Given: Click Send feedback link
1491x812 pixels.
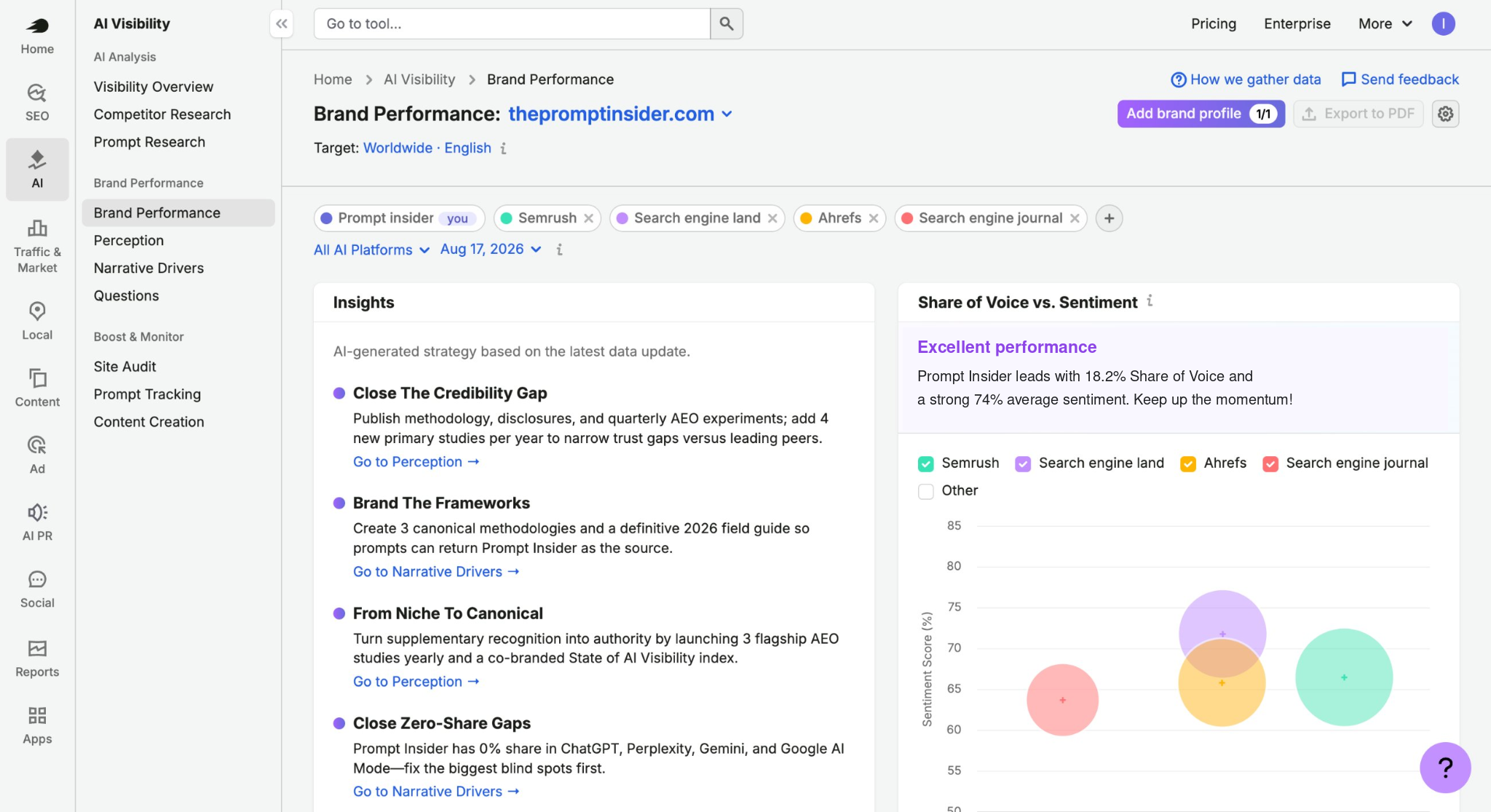Looking at the screenshot, I should 1400,79.
